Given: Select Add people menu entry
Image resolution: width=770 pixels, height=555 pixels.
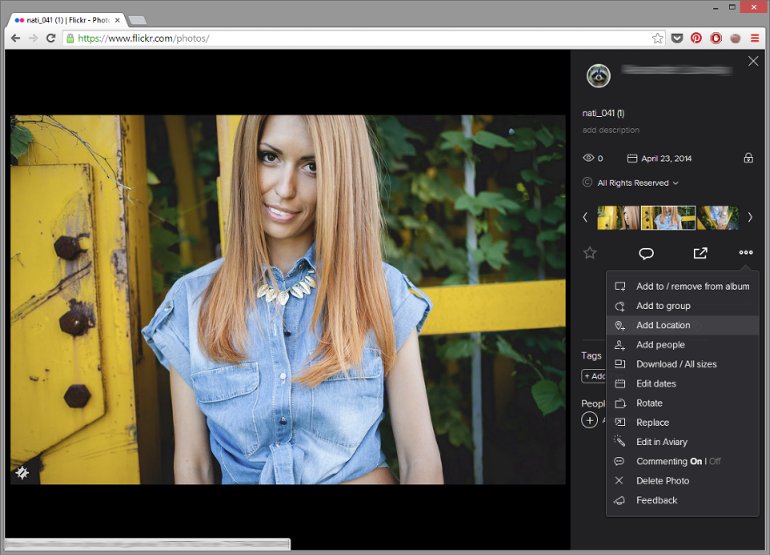Looking at the screenshot, I should 683,345.
